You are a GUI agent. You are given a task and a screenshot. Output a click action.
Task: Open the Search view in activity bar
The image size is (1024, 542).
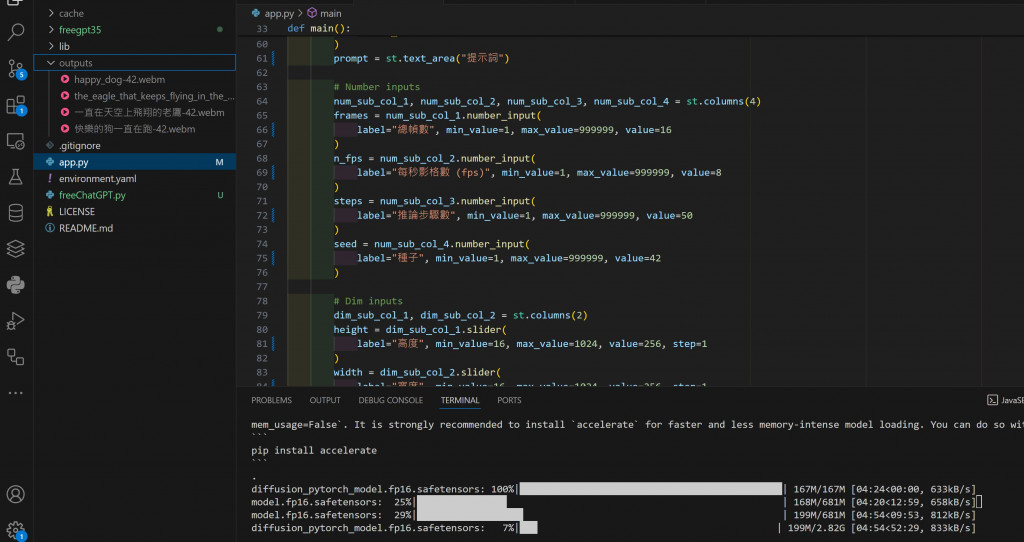point(16,32)
